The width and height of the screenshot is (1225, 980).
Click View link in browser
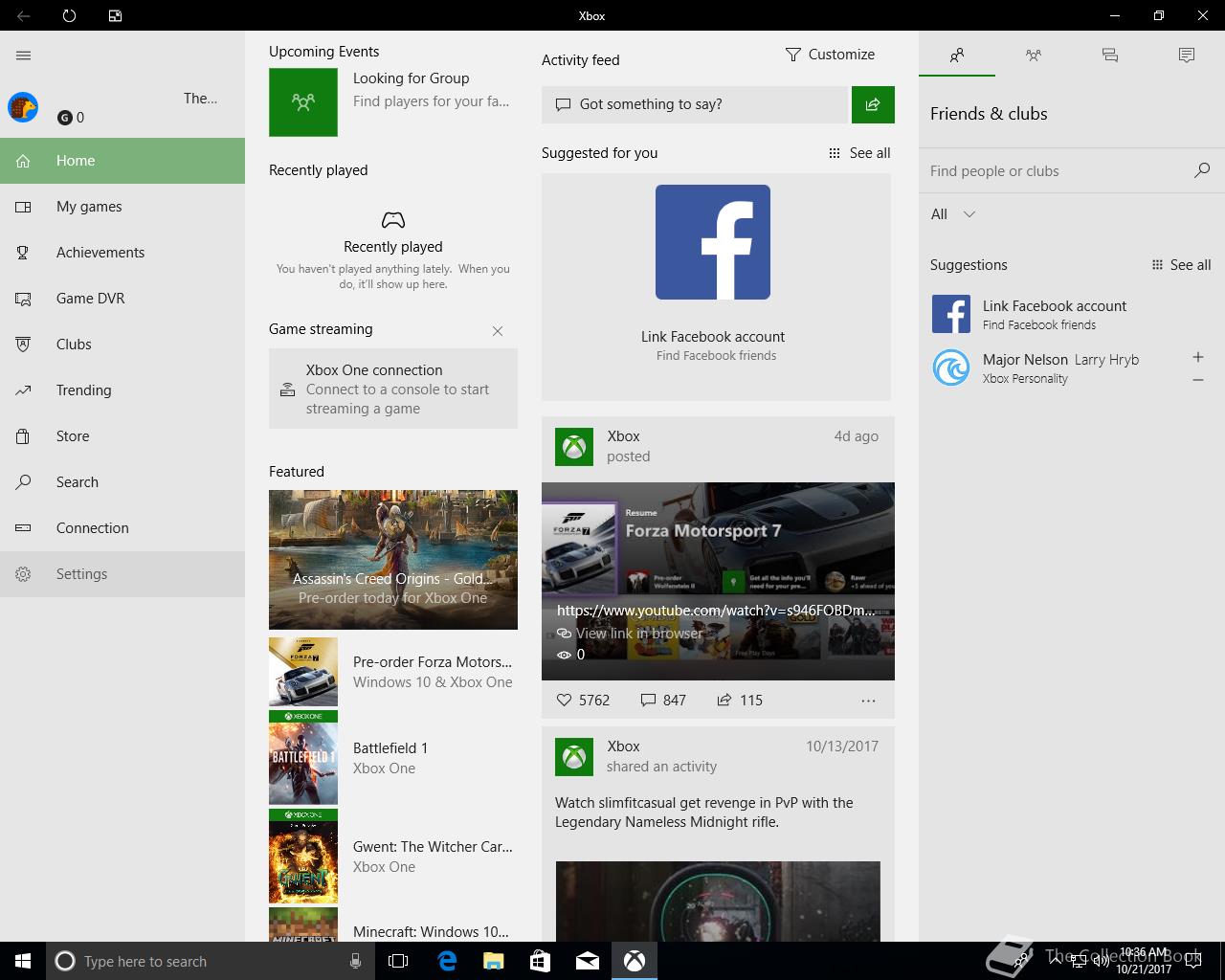tap(631, 634)
